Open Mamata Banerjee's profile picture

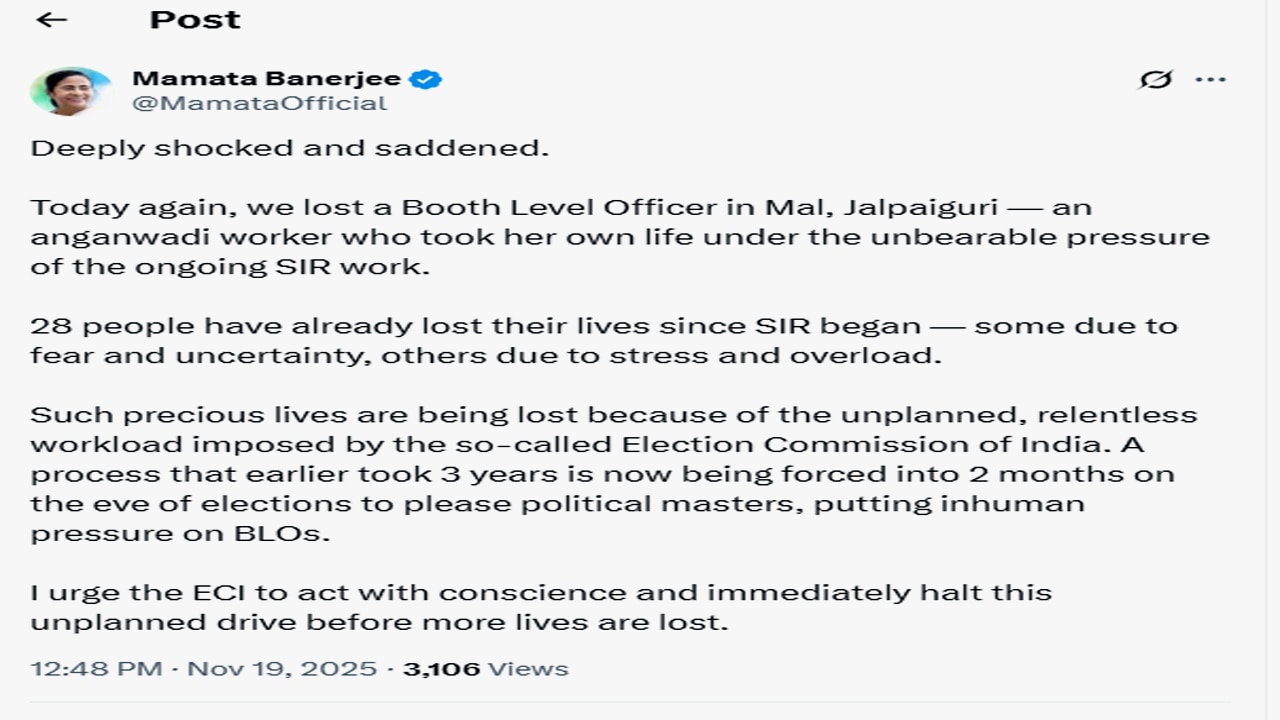[x=70, y=91]
